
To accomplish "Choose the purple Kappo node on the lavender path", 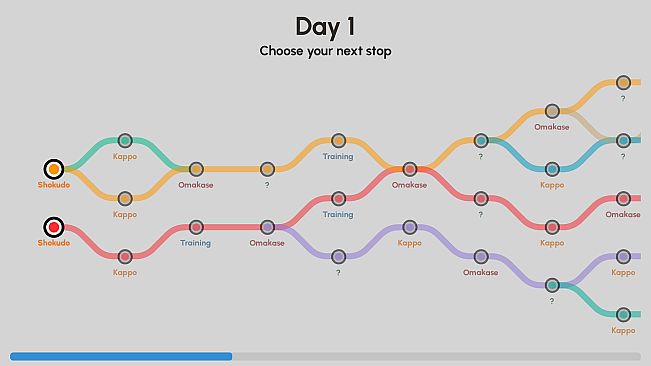I will (410, 227).
